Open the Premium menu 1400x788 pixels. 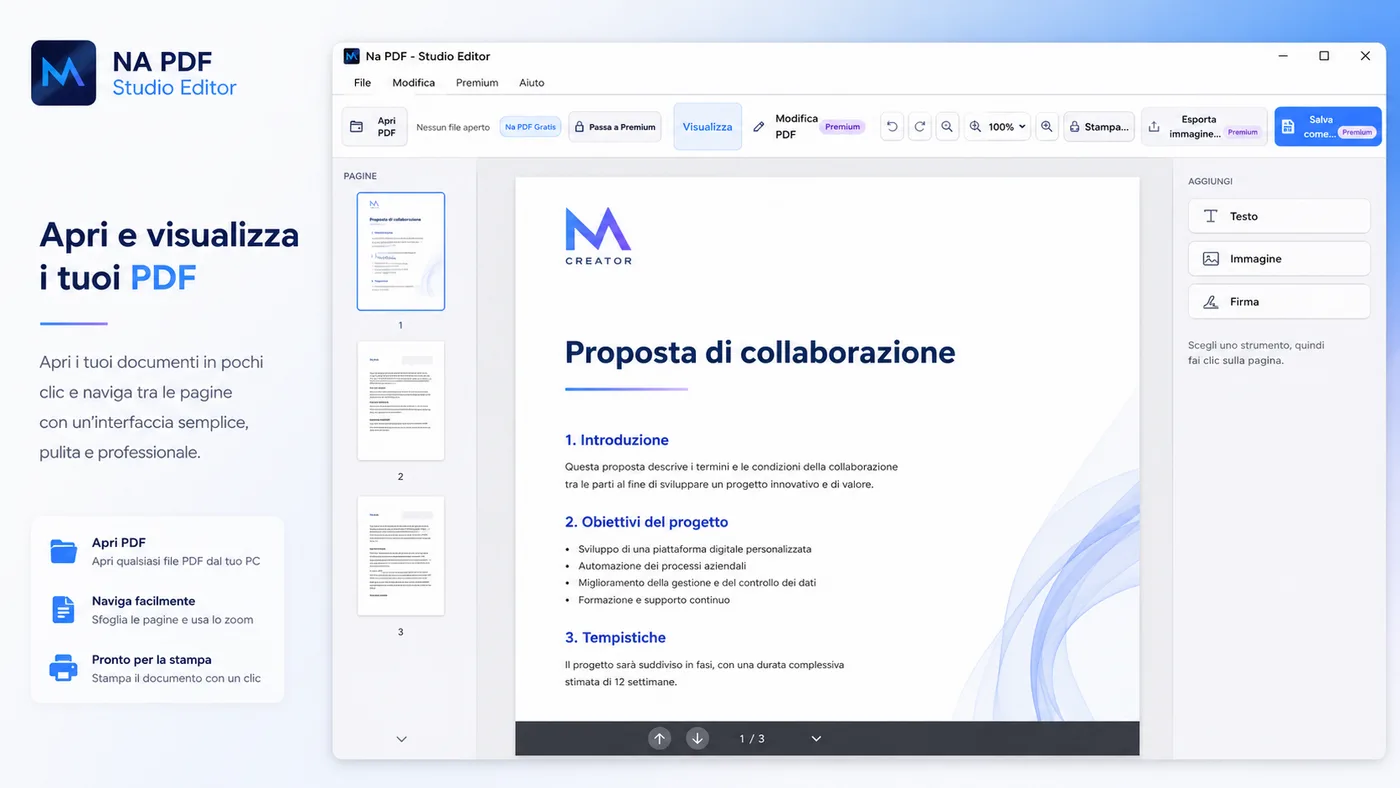click(x=477, y=83)
